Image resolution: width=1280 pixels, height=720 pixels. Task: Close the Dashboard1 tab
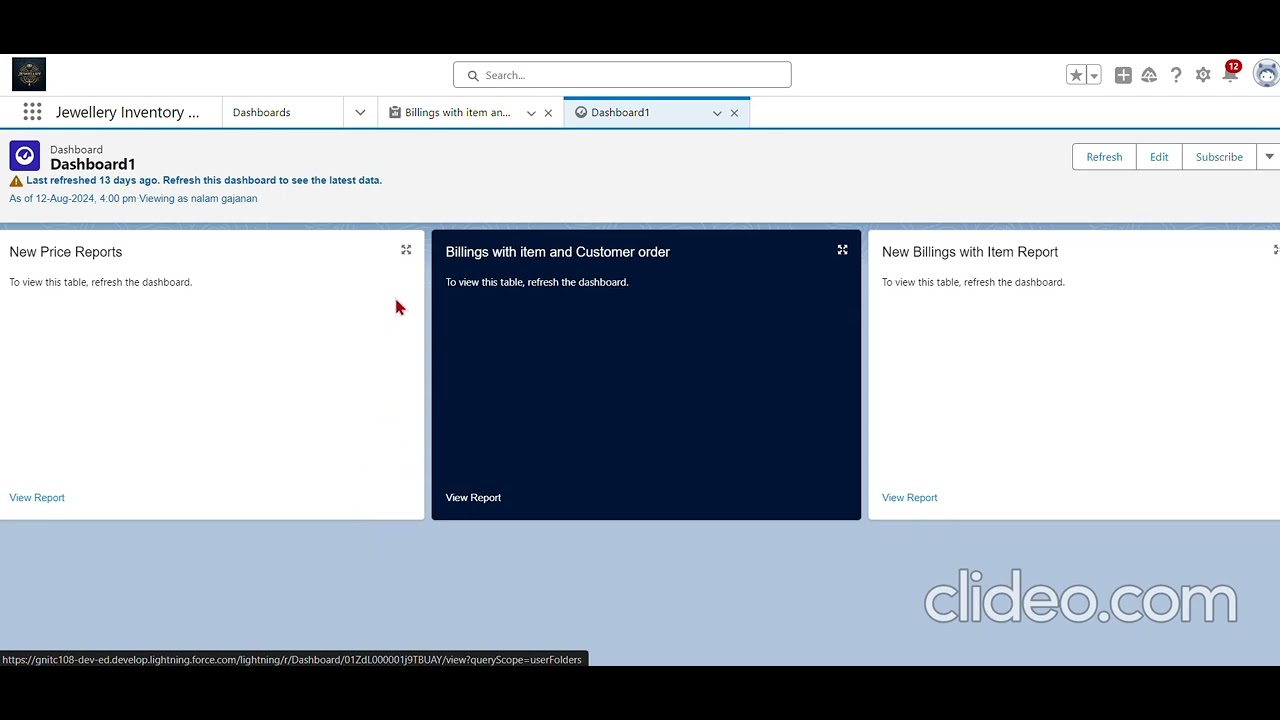point(734,113)
